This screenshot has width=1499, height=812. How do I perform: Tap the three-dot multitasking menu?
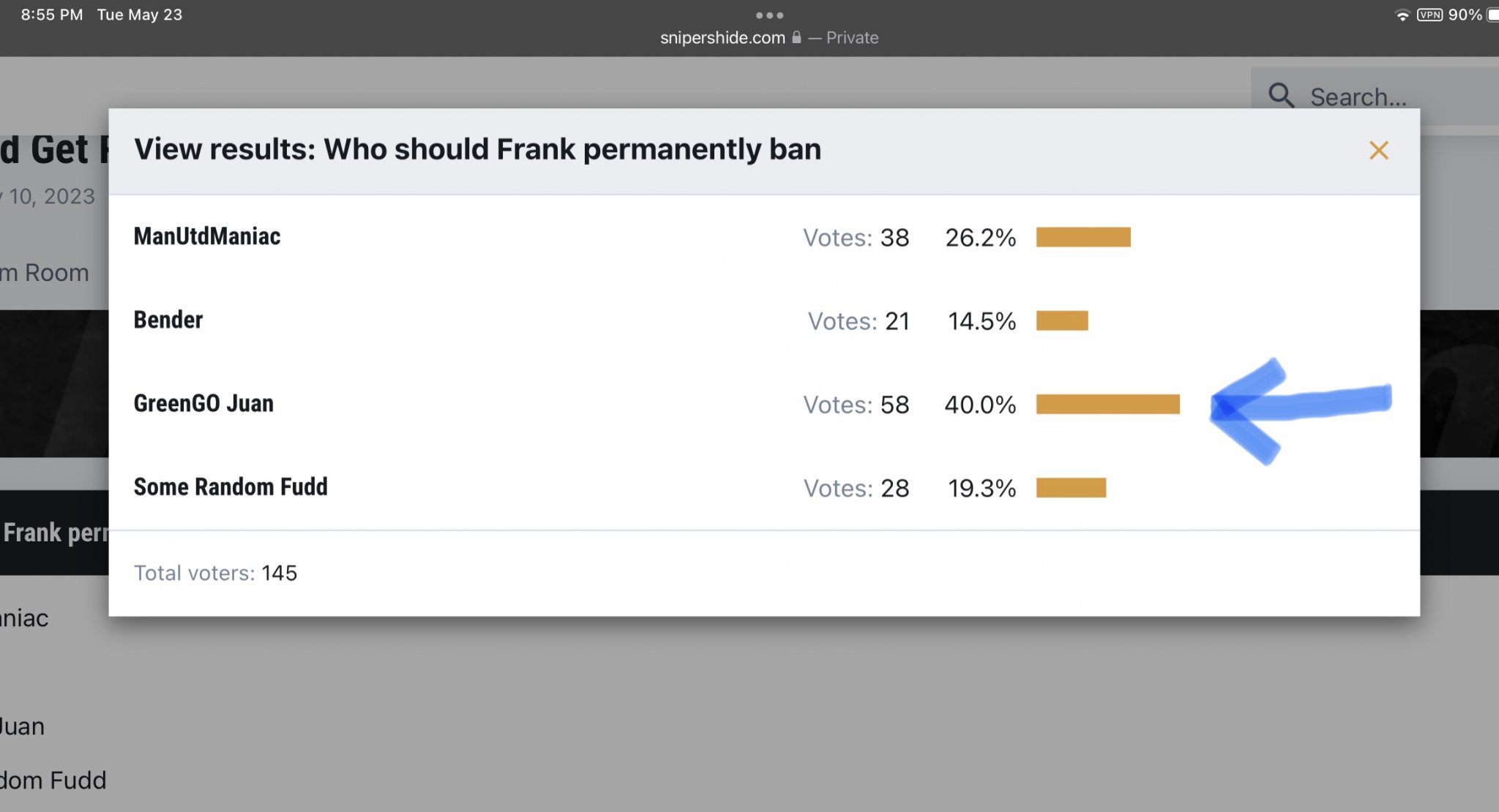point(769,15)
